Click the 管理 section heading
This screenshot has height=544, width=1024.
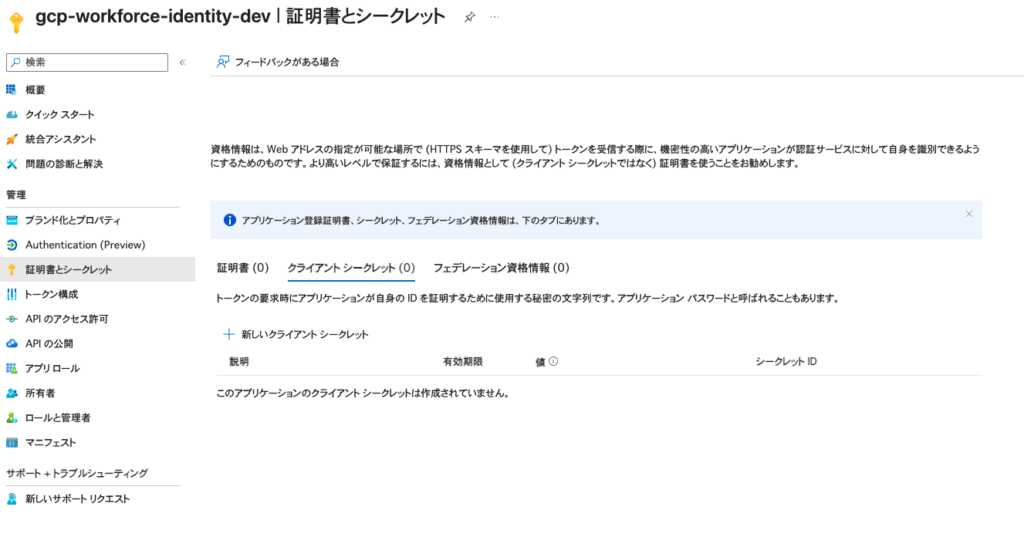tap(16, 195)
